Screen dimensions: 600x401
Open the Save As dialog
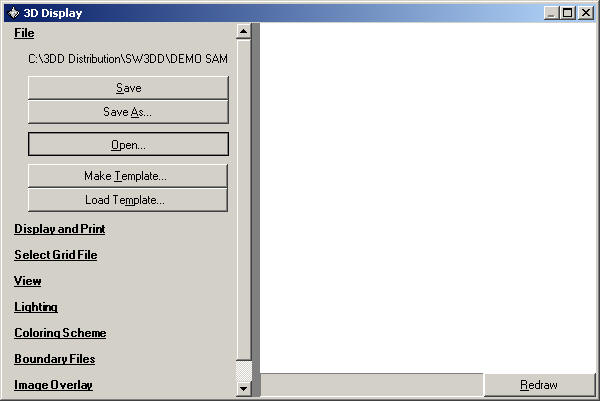point(128,112)
